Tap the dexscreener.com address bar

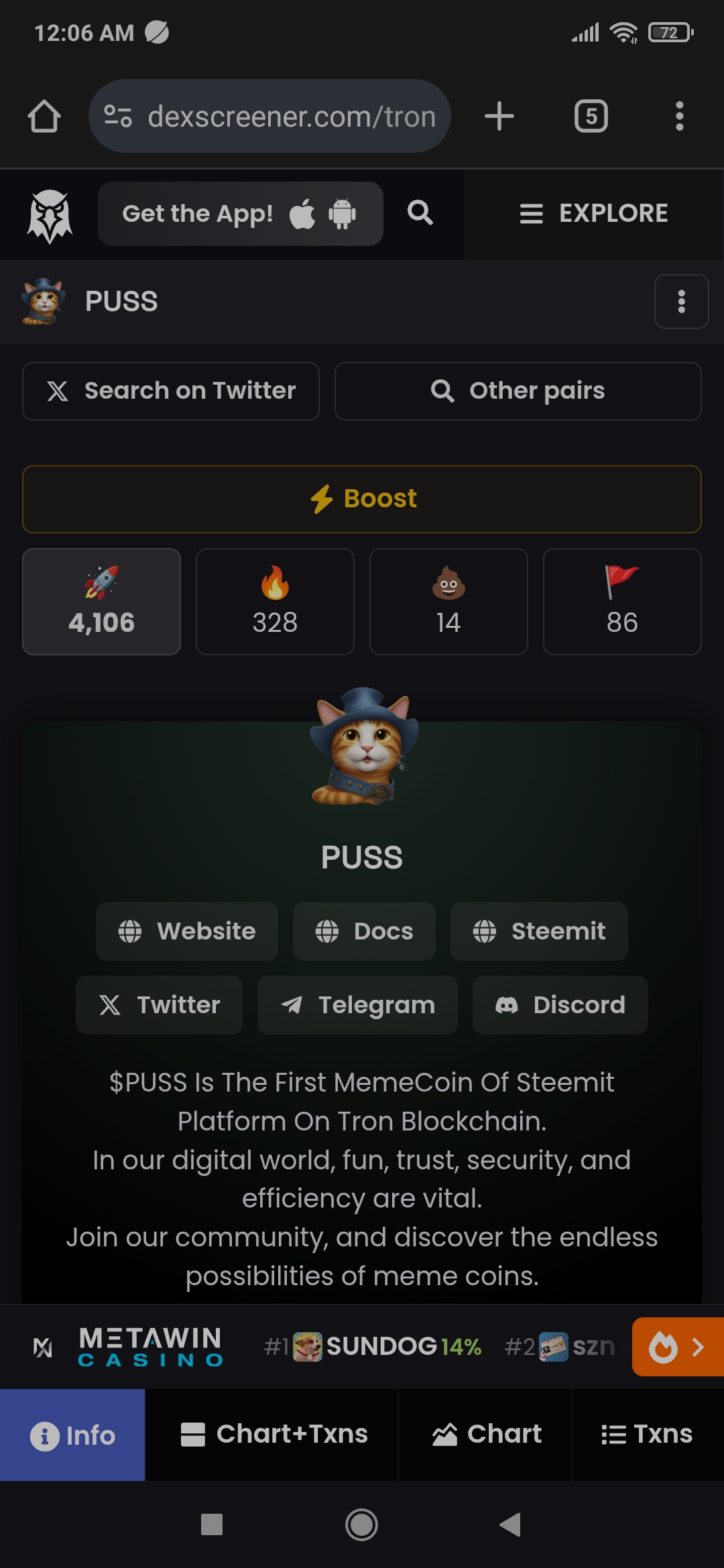269,116
